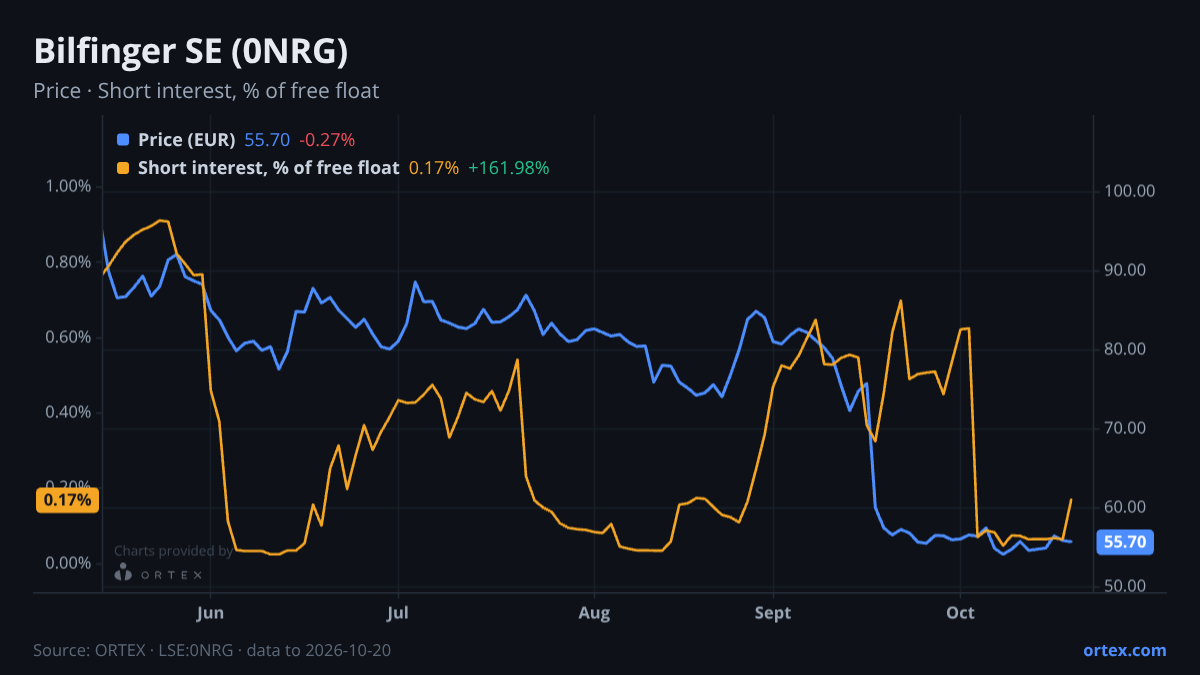
Task: Click the 0.60% left axis label
Action: pyautogui.click(x=69, y=337)
